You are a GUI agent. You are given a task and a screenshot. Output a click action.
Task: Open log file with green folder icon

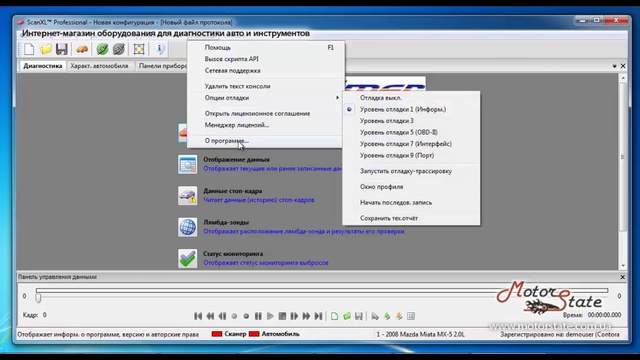tap(347, 316)
